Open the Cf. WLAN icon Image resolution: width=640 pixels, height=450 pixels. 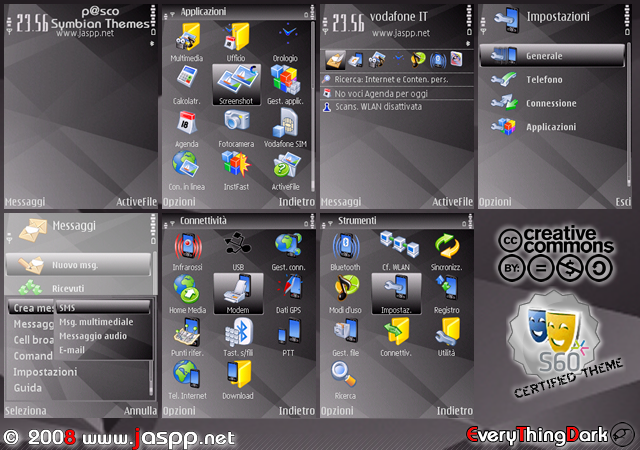click(x=399, y=244)
